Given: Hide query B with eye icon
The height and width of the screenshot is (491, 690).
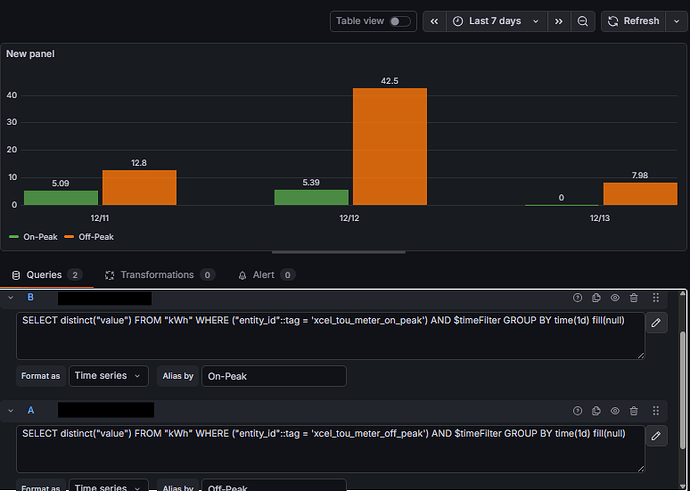Looking at the screenshot, I should click(615, 298).
